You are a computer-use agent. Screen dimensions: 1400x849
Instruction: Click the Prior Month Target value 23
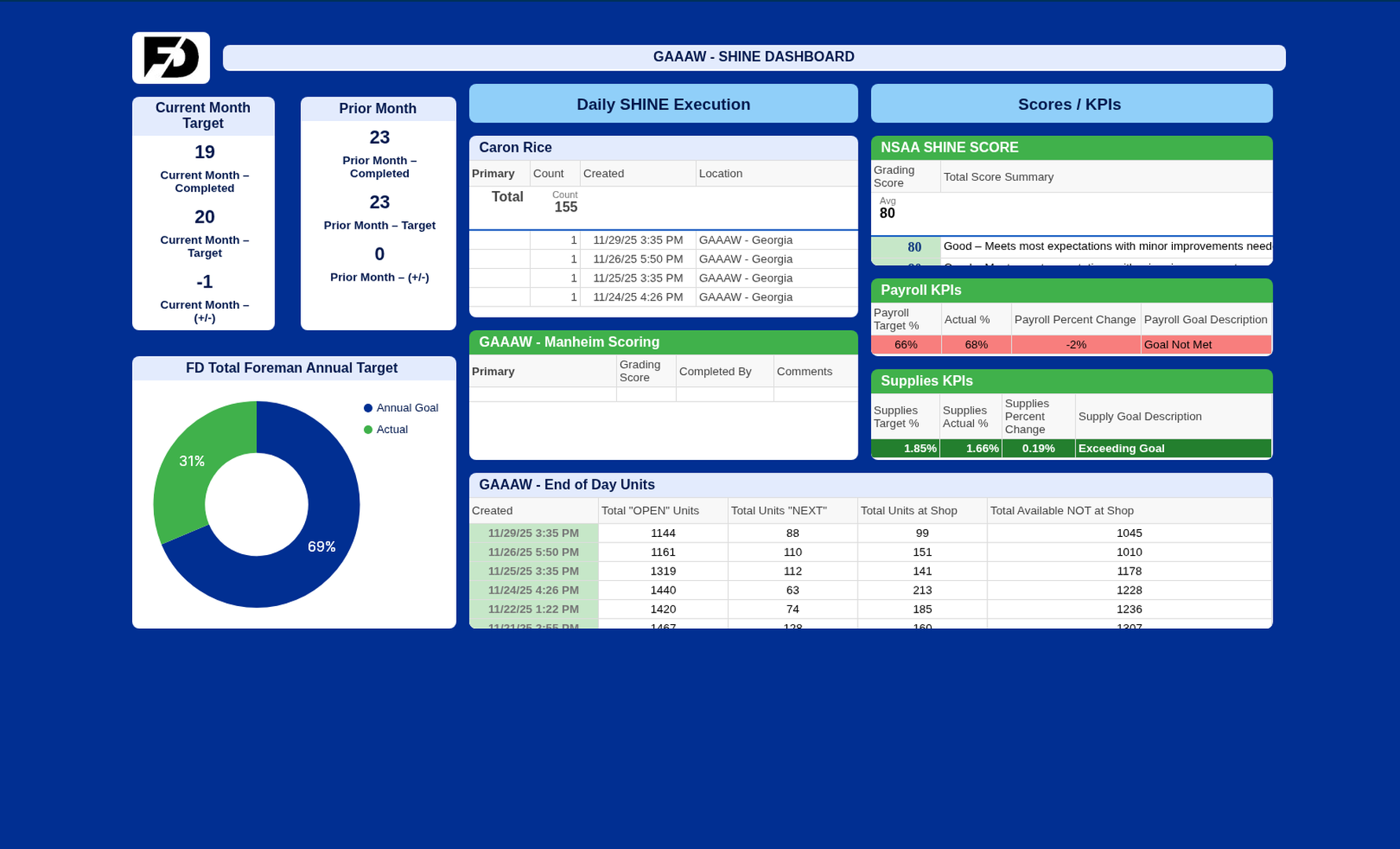[x=379, y=202]
